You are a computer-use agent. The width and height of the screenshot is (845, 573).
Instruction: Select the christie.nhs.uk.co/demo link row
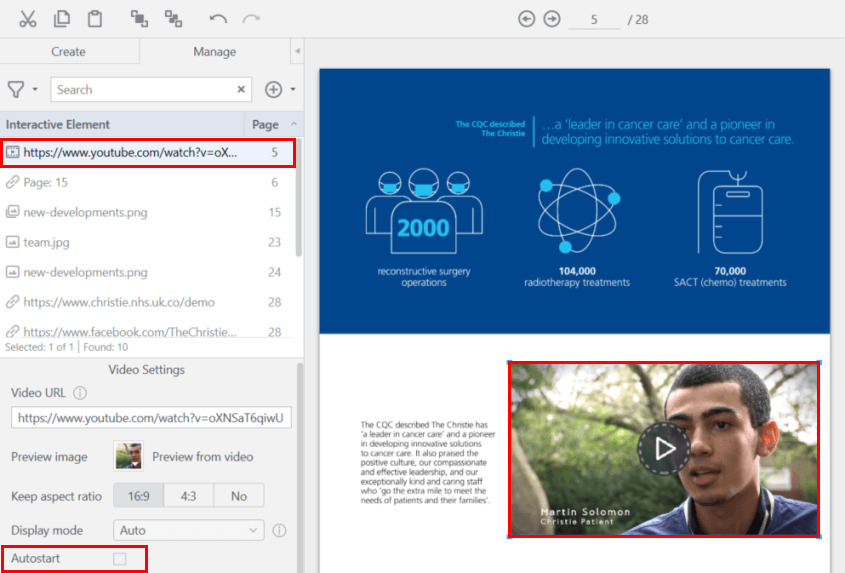[148, 302]
